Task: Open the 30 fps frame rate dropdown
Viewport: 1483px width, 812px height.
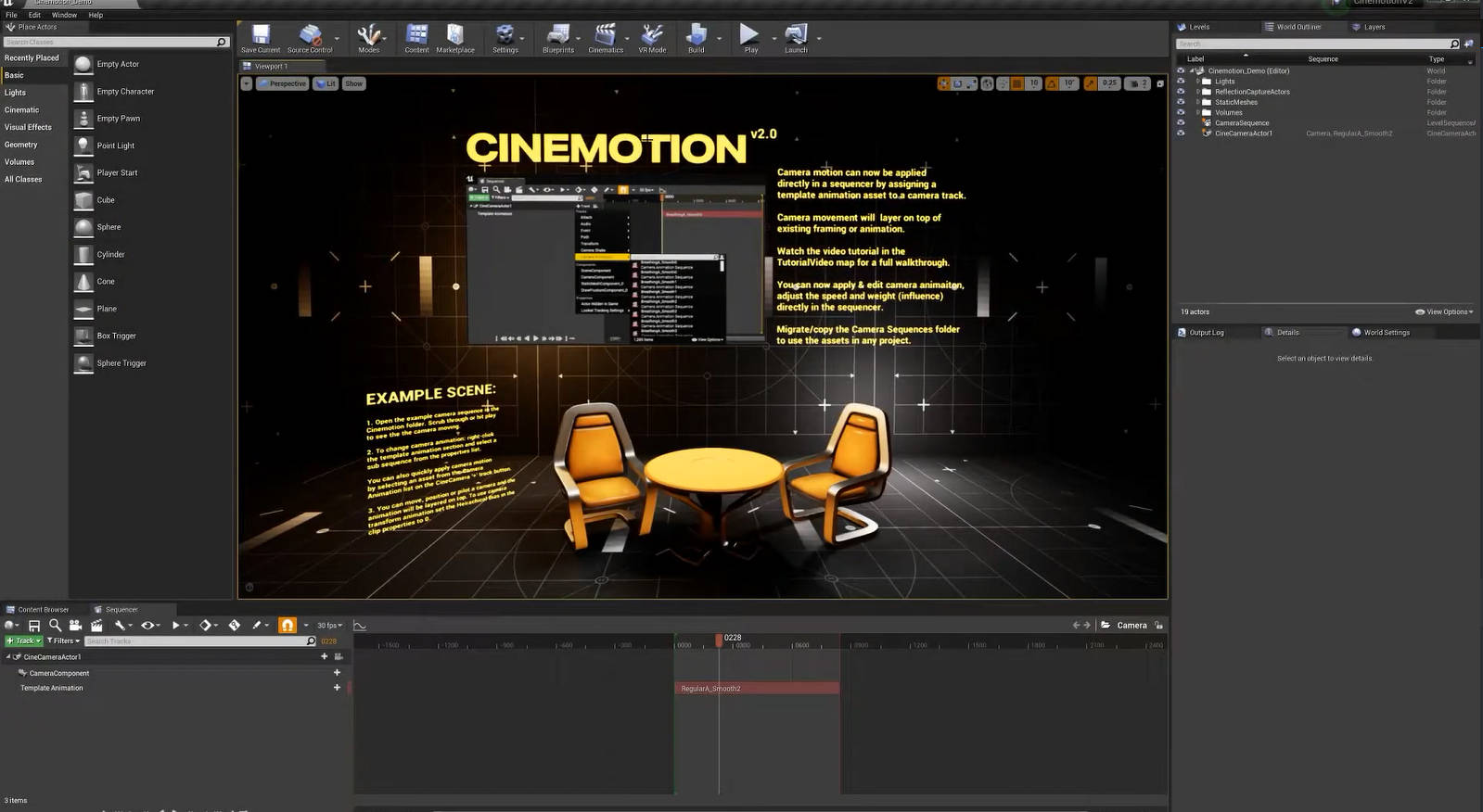Action: (329, 626)
